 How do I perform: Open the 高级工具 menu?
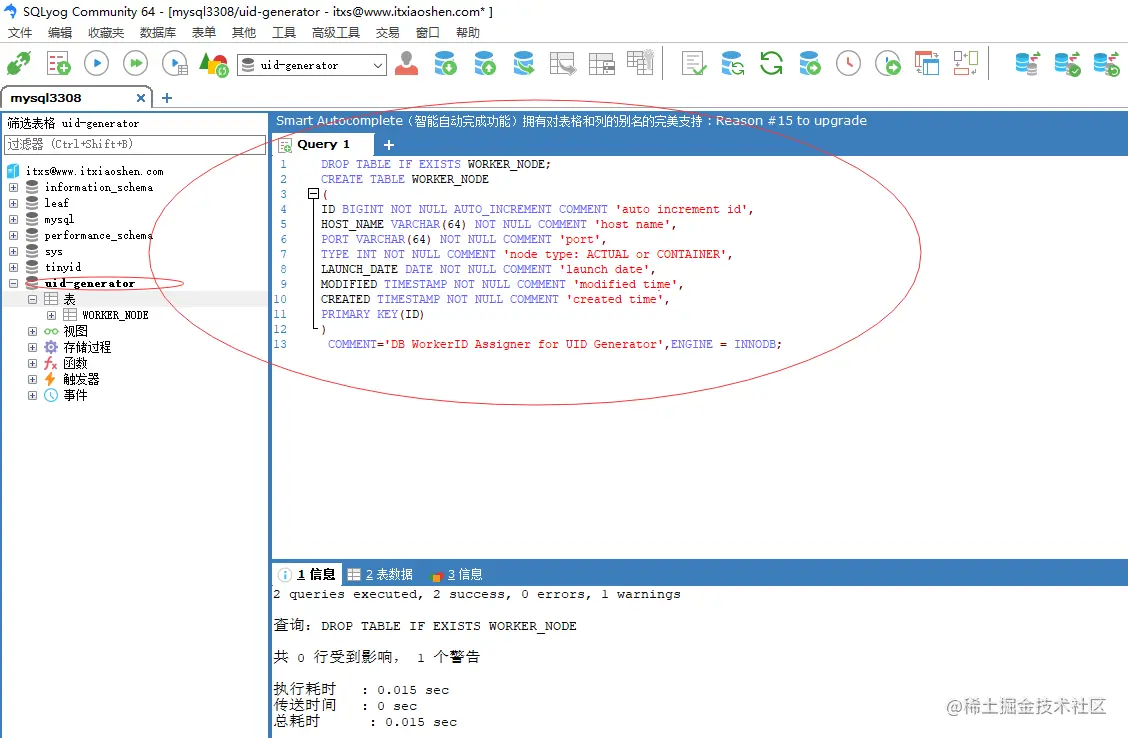tap(335, 32)
